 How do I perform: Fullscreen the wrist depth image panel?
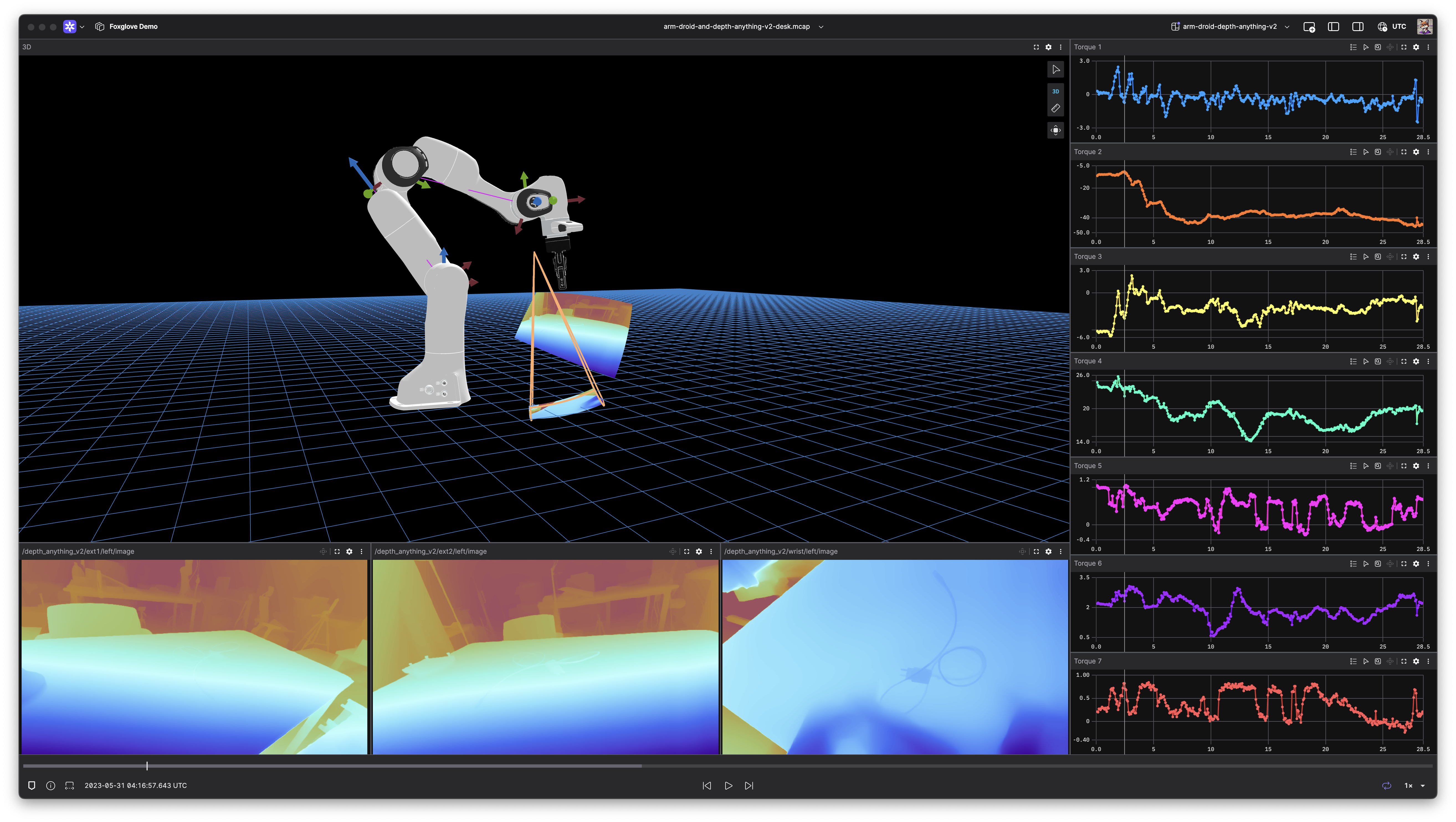[1036, 551]
